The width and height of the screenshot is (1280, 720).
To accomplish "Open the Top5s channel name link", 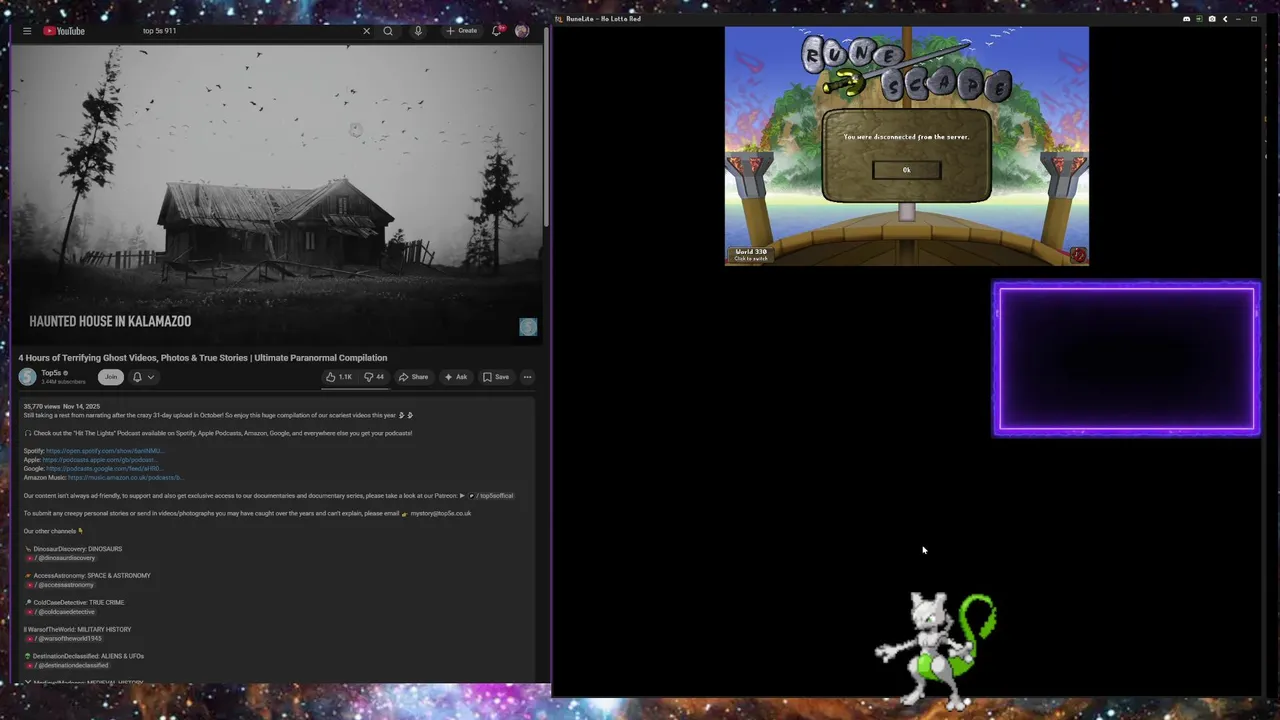I will [51, 373].
